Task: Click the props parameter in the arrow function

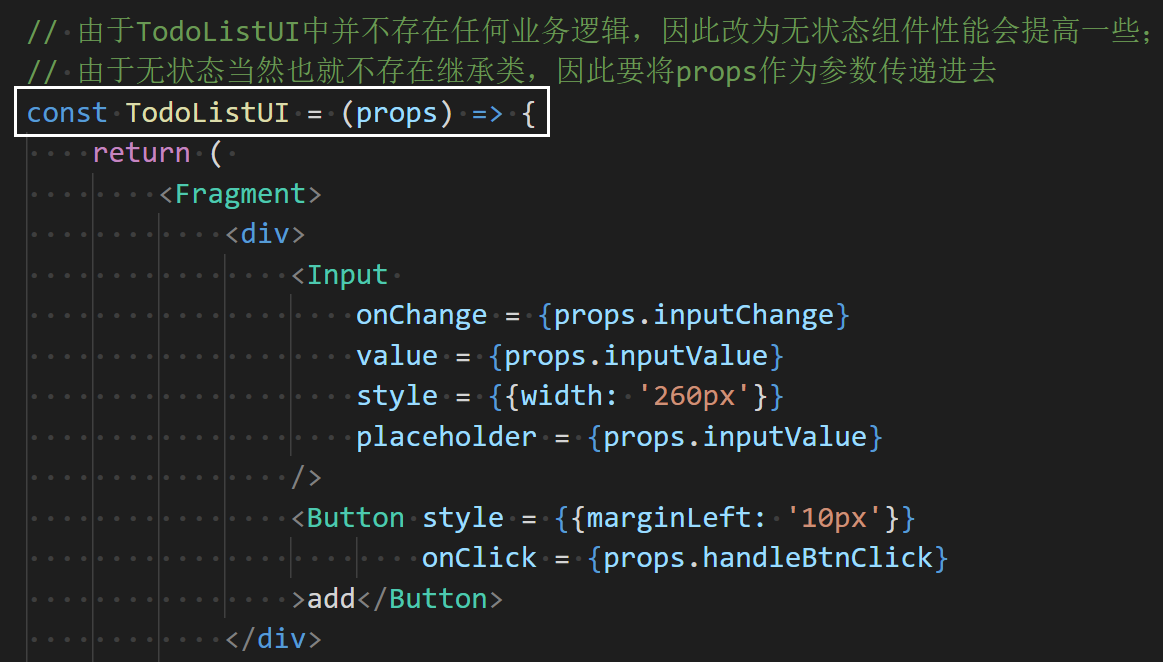Action: pyautogui.click(x=397, y=113)
